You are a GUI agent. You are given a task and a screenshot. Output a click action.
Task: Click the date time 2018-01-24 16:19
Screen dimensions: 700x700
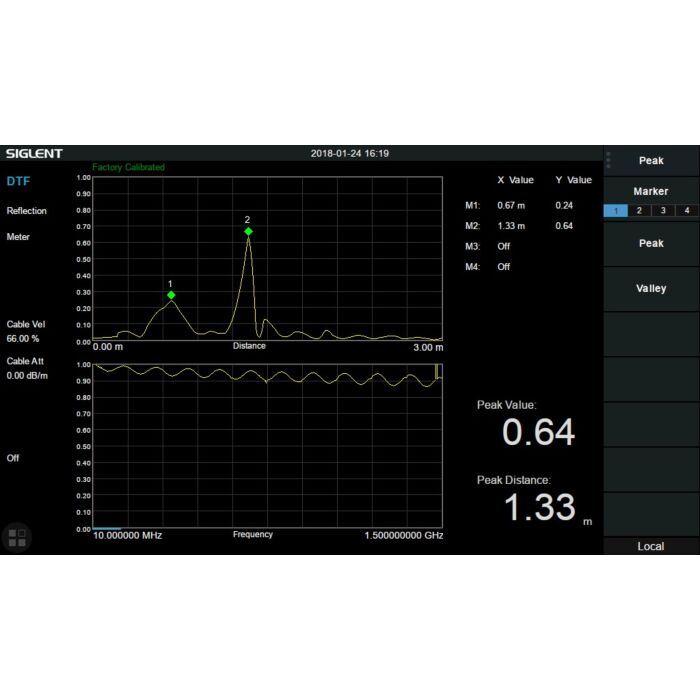[350, 154]
